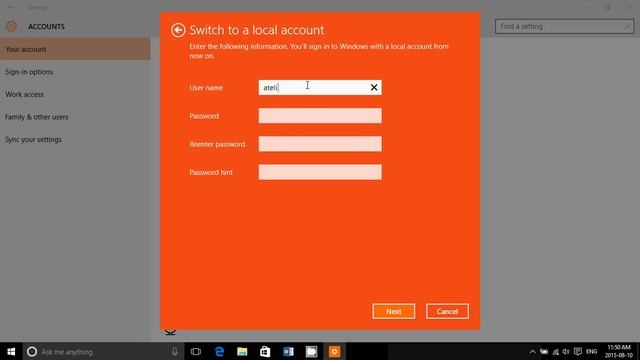Focus the Reenter password field
The height and width of the screenshot is (360, 640).
tap(320, 144)
